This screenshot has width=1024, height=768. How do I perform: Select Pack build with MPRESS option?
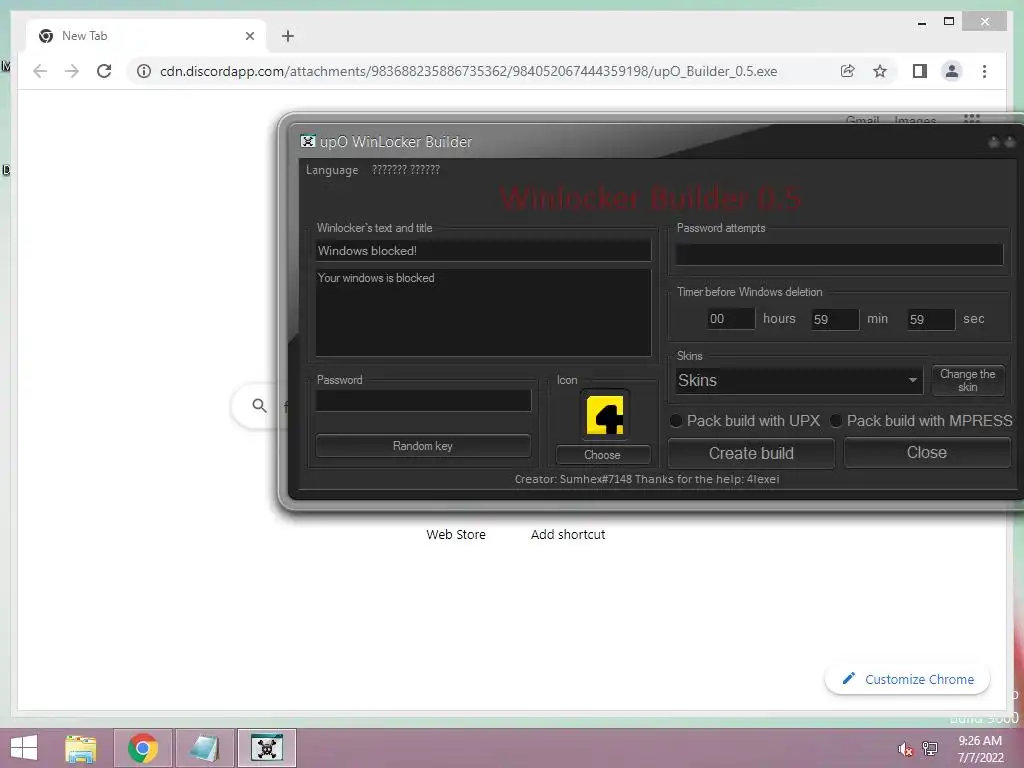921,421
